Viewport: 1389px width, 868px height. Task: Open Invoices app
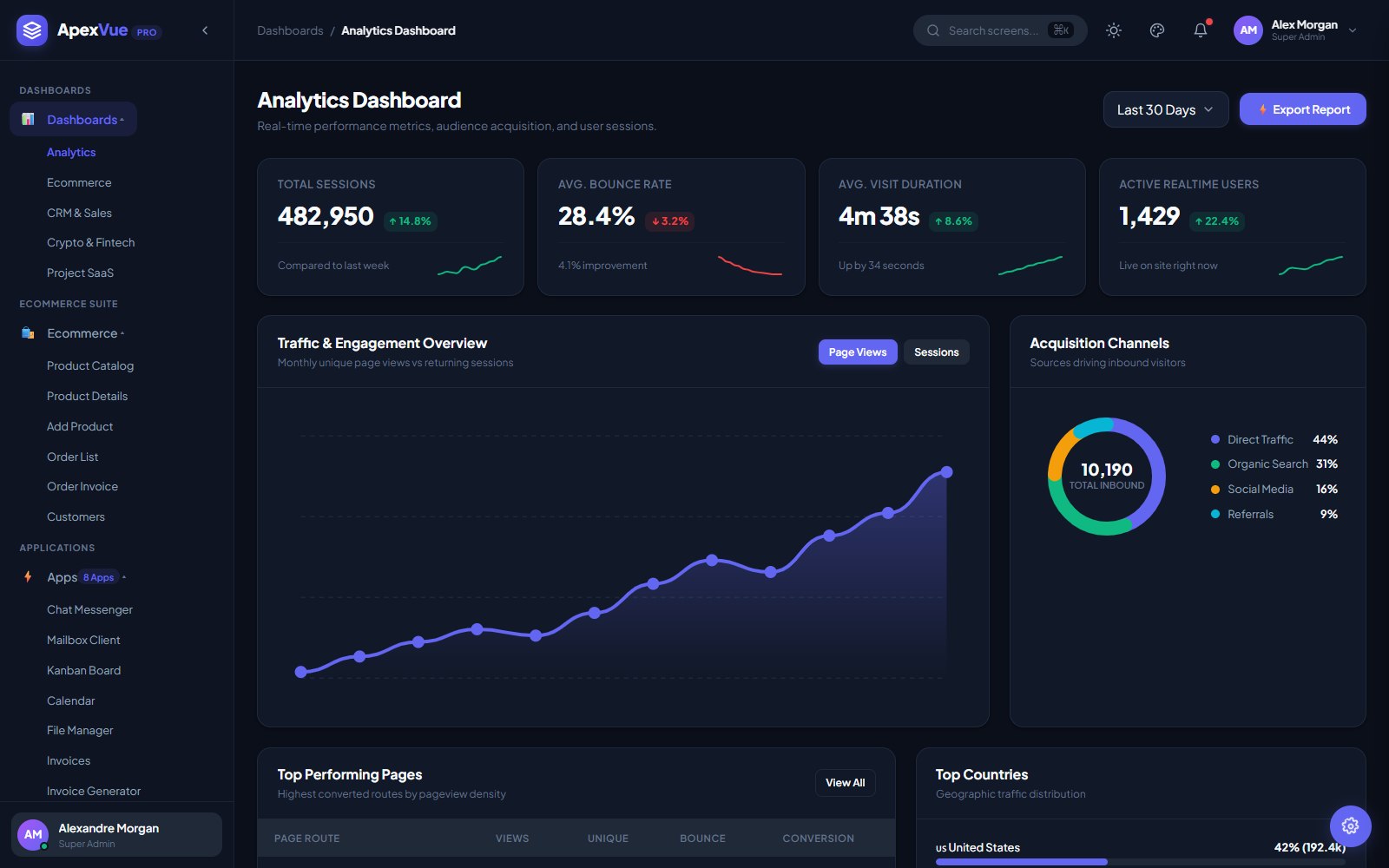[x=69, y=760]
